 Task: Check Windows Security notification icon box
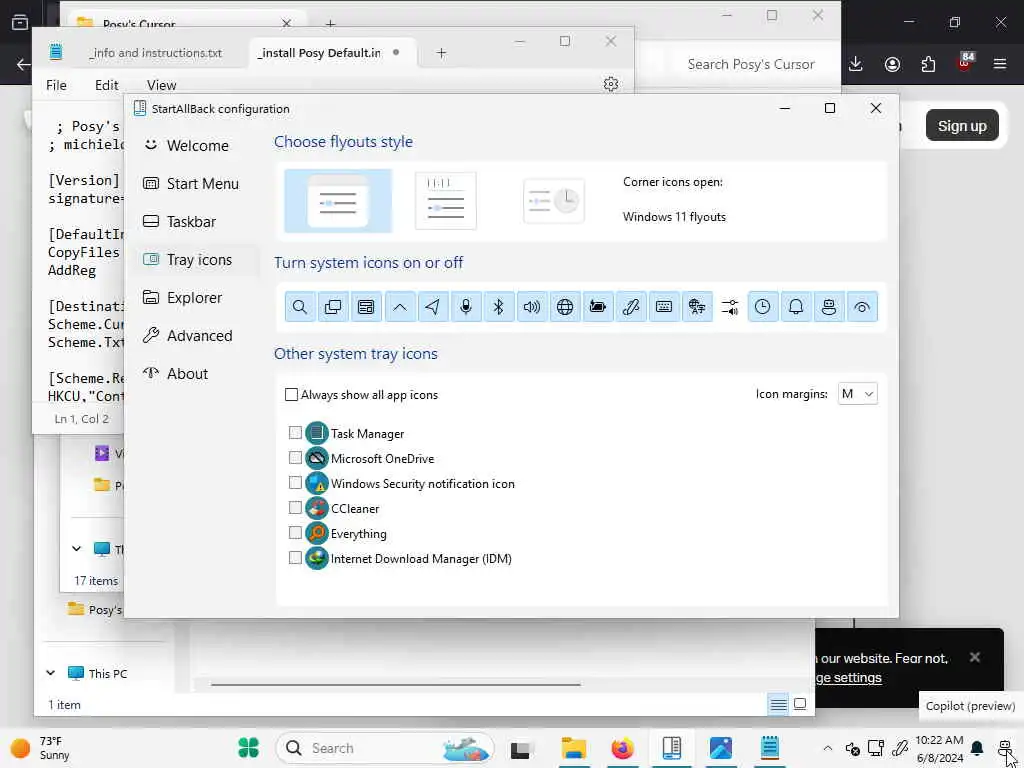tap(295, 483)
